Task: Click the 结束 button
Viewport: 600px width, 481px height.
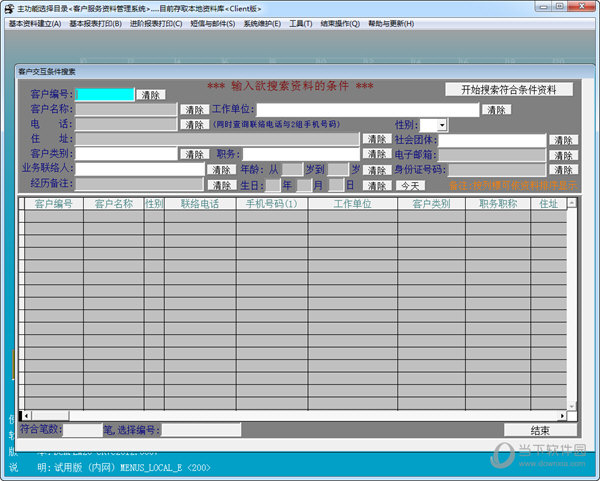Action: click(540, 430)
